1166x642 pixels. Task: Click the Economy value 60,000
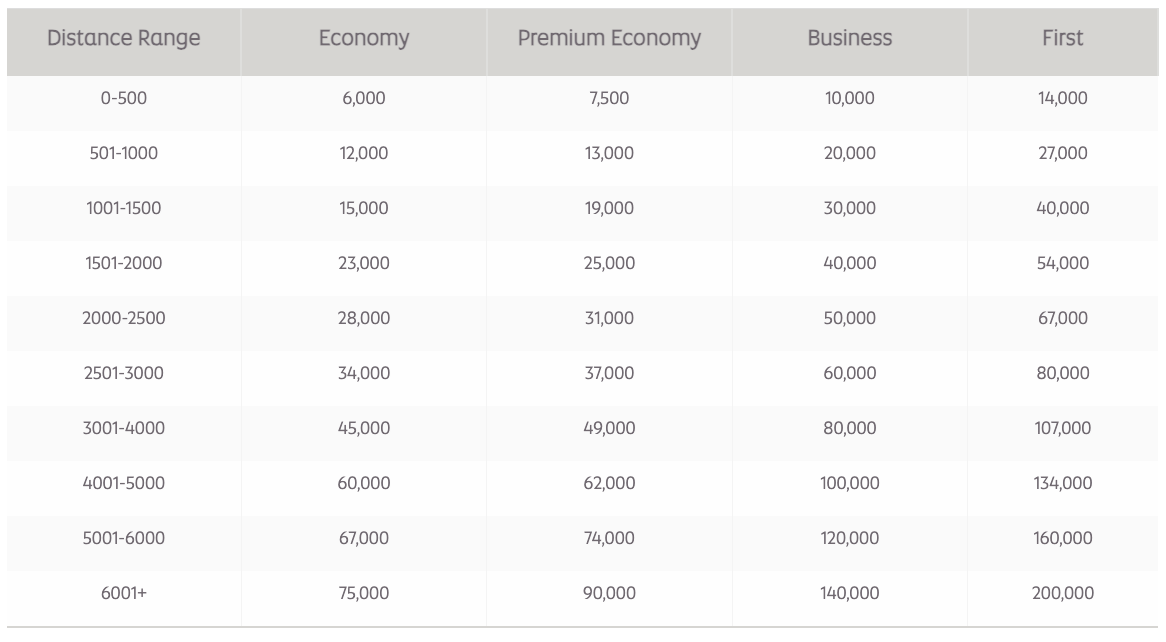pyautogui.click(x=364, y=484)
